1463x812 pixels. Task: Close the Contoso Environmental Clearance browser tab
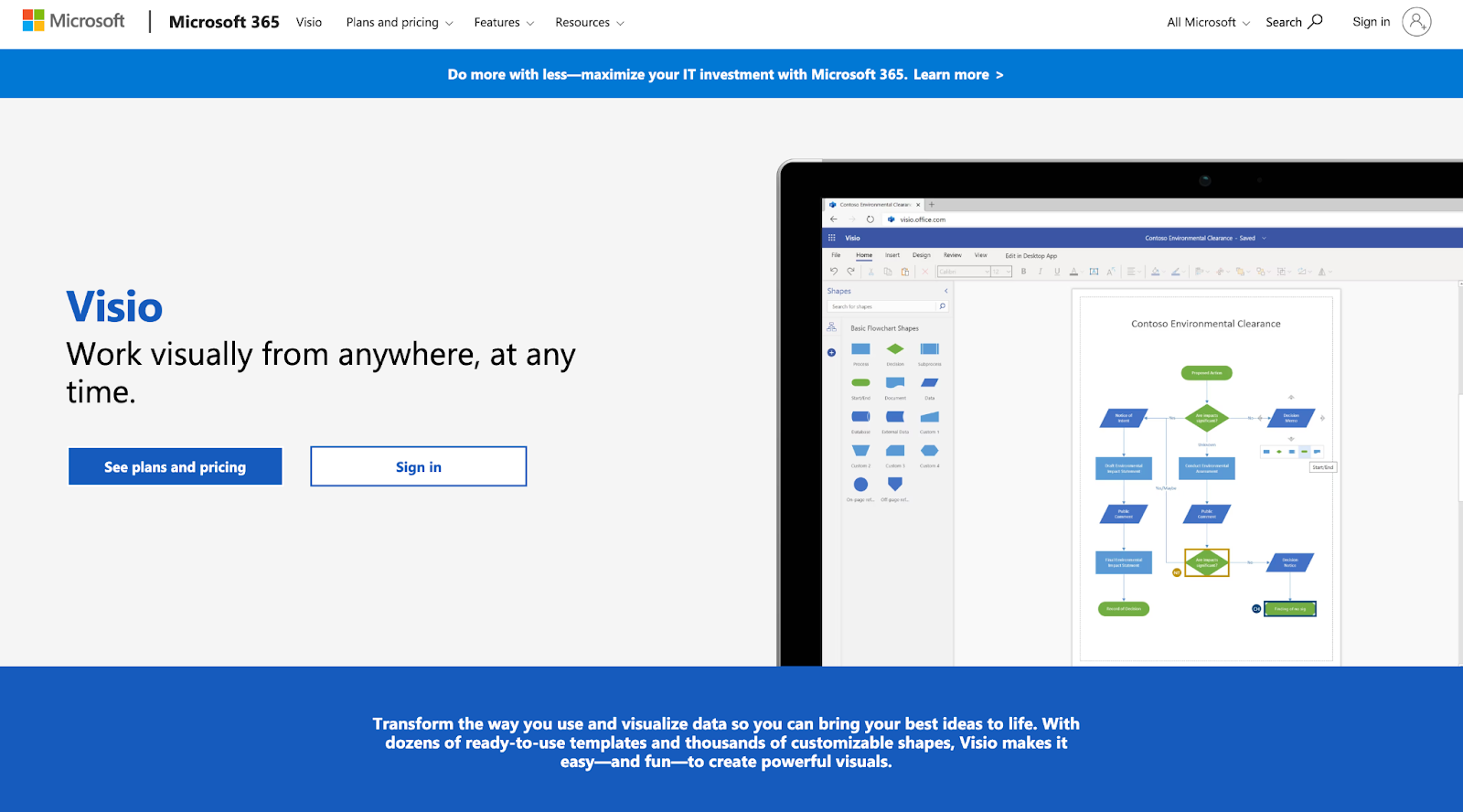click(x=918, y=205)
